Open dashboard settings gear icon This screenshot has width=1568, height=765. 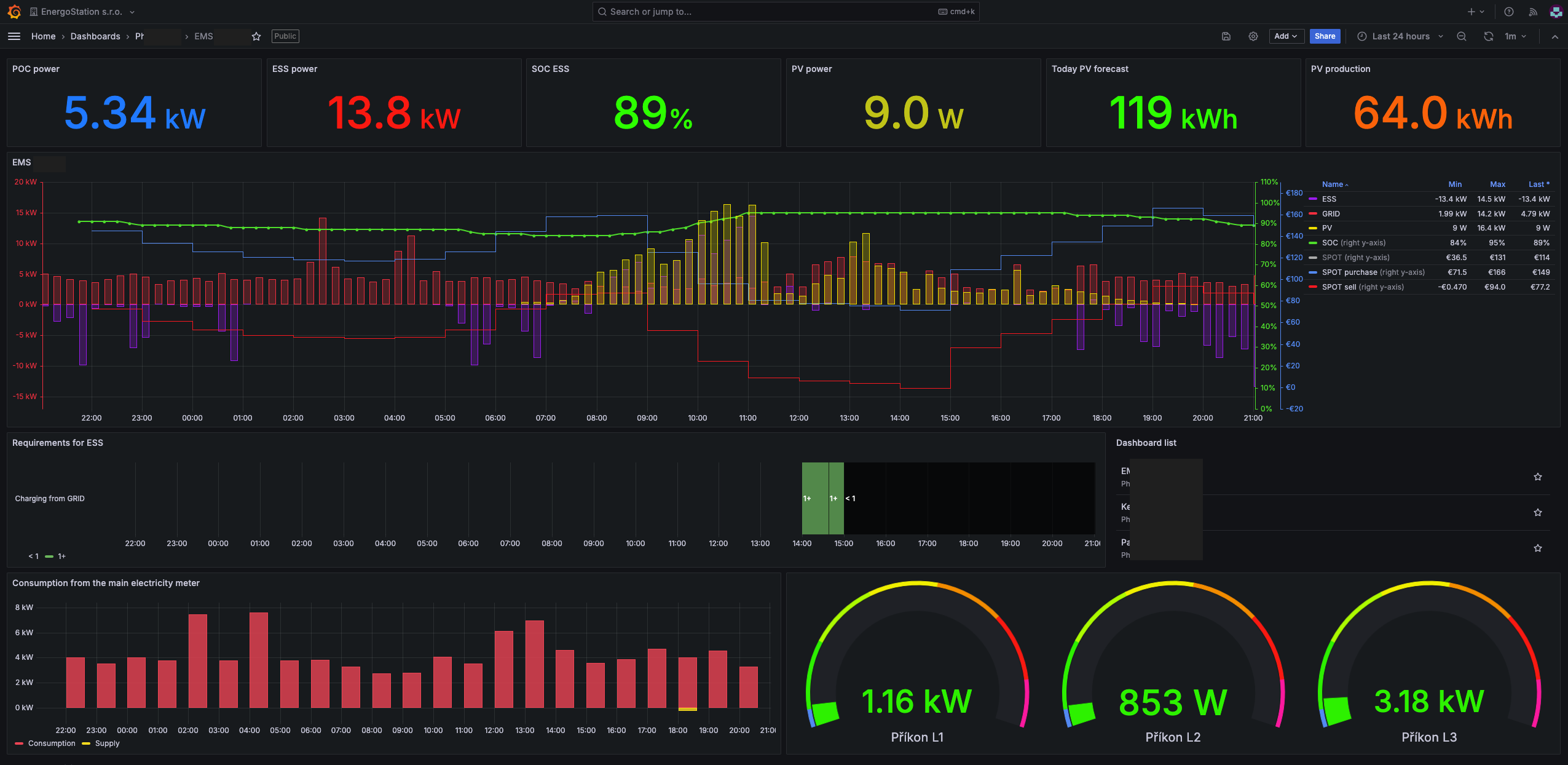click(x=1253, y=36)
